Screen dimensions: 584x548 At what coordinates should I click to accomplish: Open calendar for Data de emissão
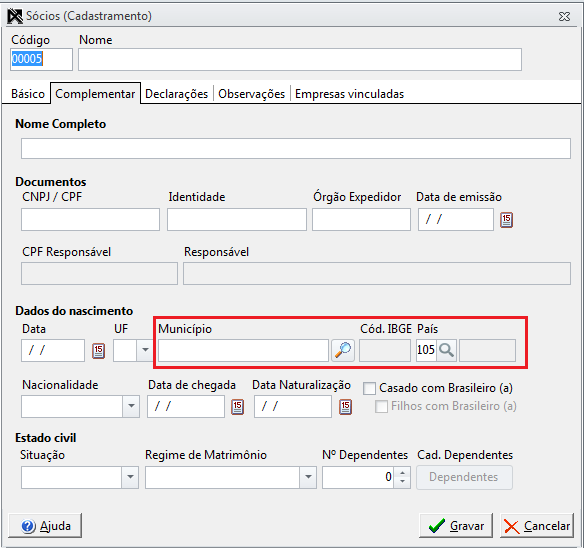(506, 220)
